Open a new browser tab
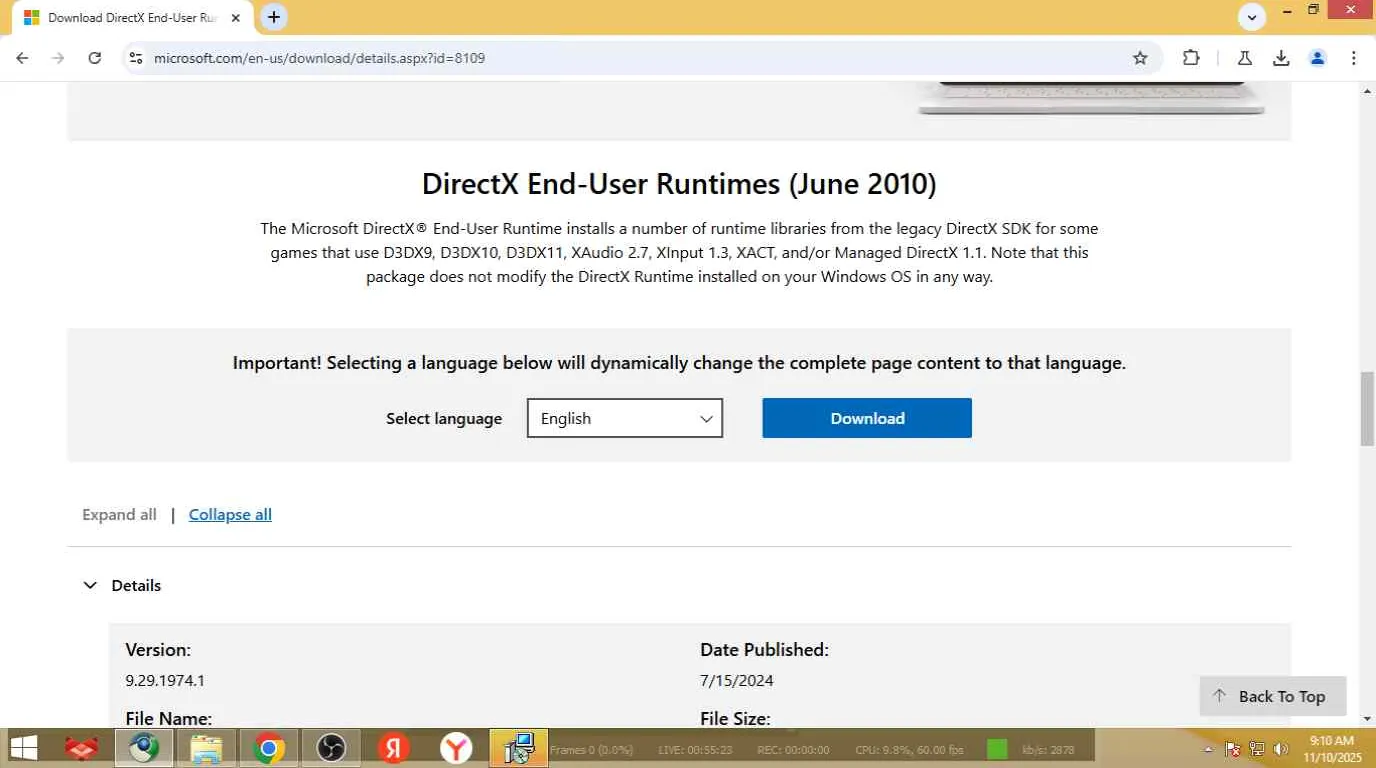The height and width of the screenshot is (768, 1376). (x=274, y=17)
